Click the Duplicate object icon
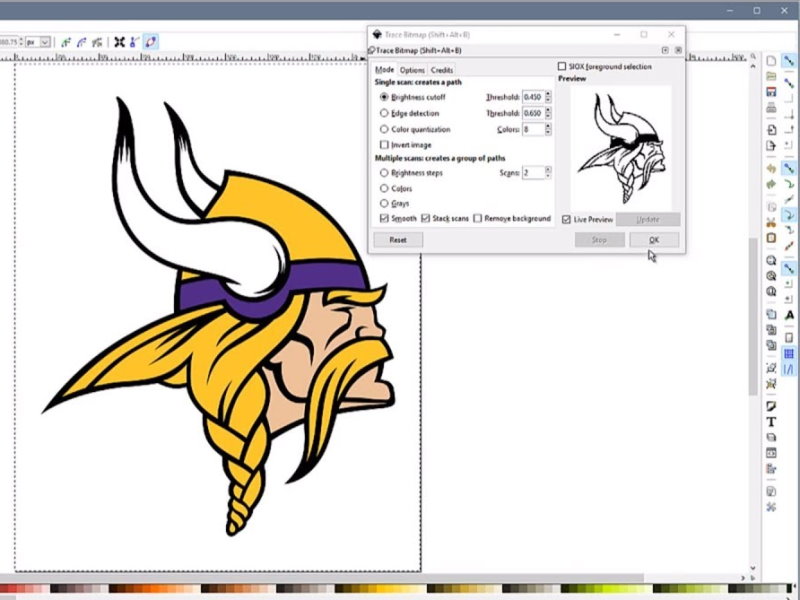This screenshot has height=600, width=800. click(771, 314)
